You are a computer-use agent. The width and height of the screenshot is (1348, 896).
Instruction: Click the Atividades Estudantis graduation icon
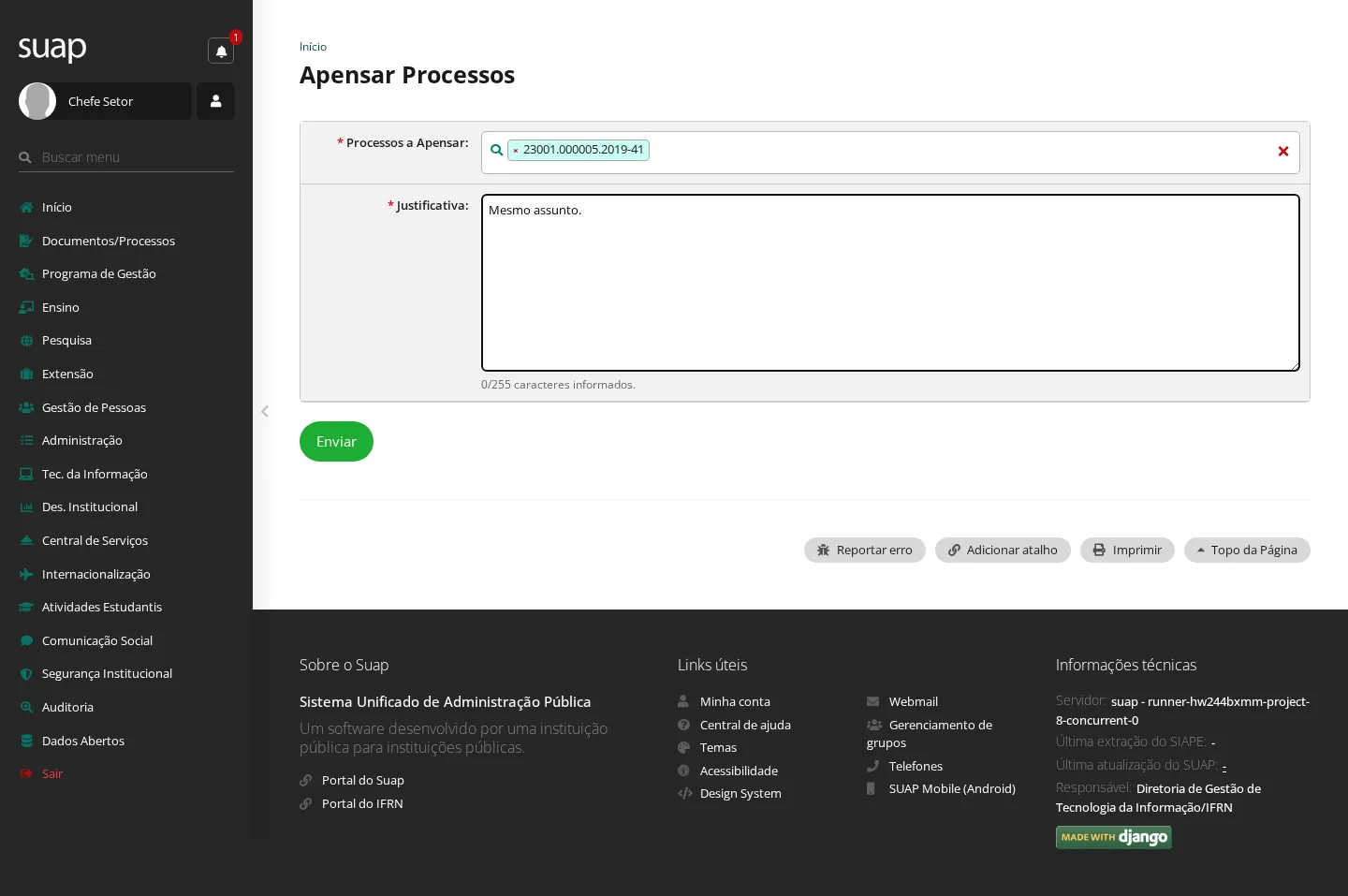click(26, 608)
